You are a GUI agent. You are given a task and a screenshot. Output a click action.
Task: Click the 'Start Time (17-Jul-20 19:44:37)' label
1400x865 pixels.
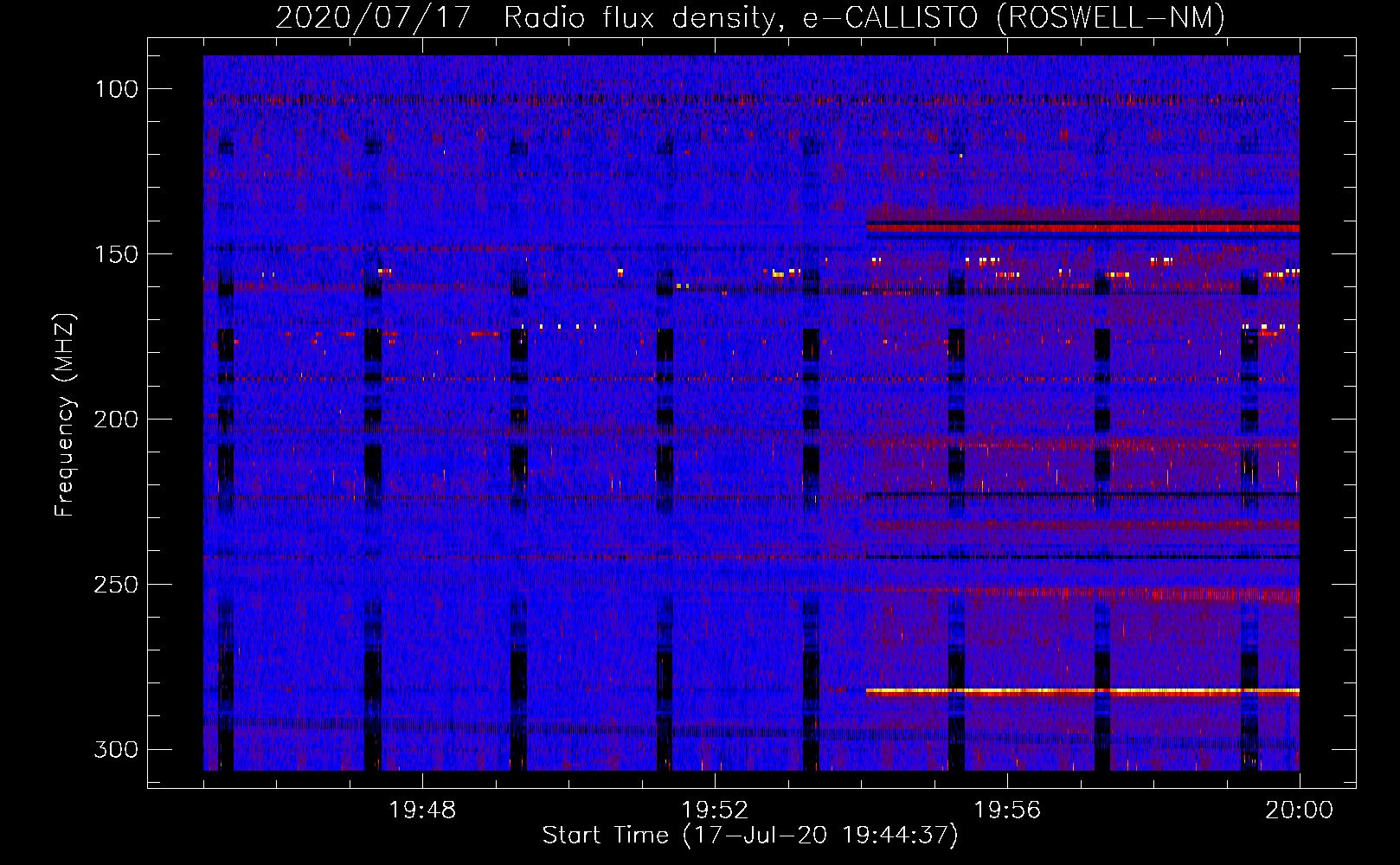[750, 836]
